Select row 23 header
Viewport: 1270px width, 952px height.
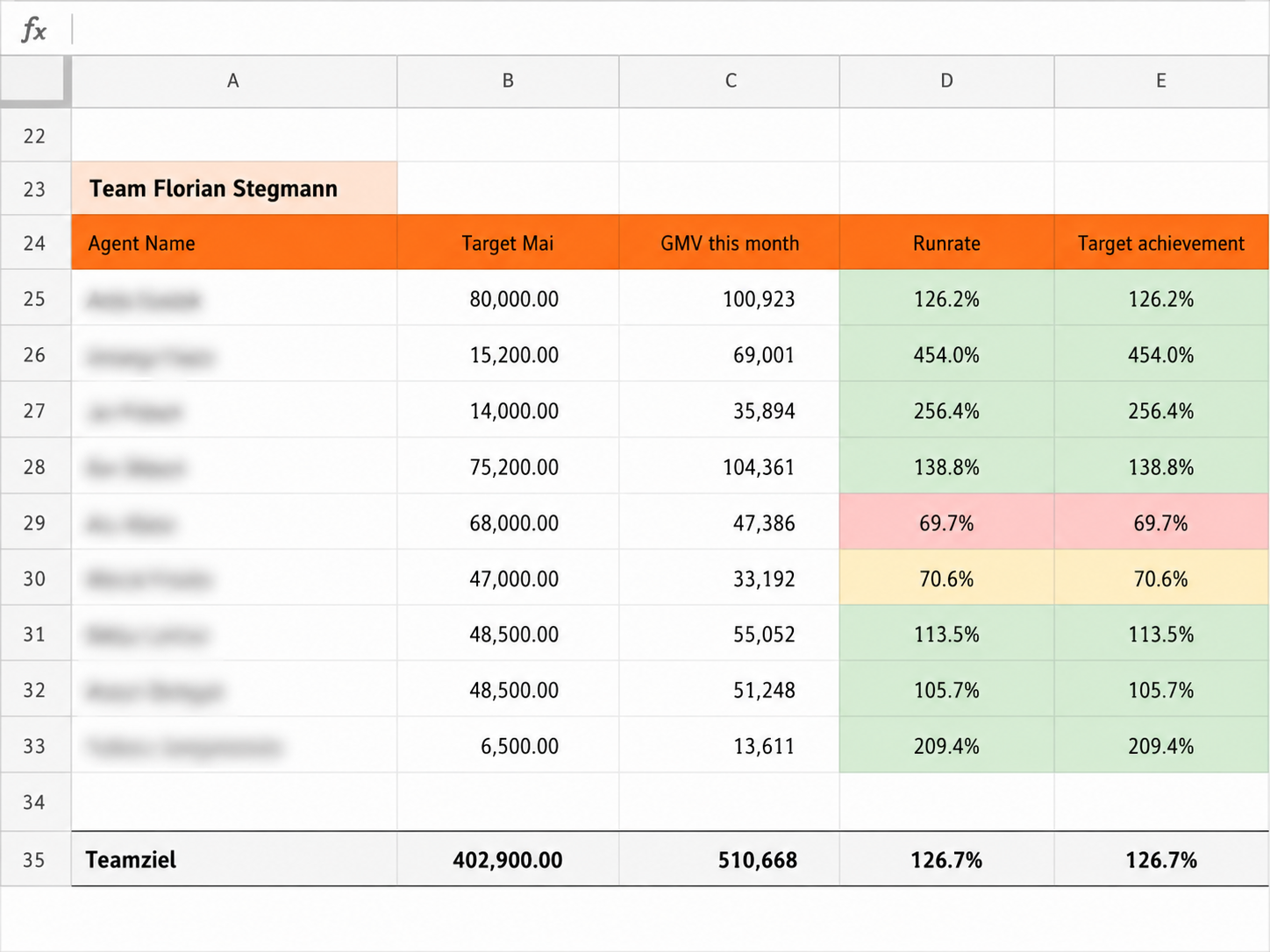tap(35, 188)
